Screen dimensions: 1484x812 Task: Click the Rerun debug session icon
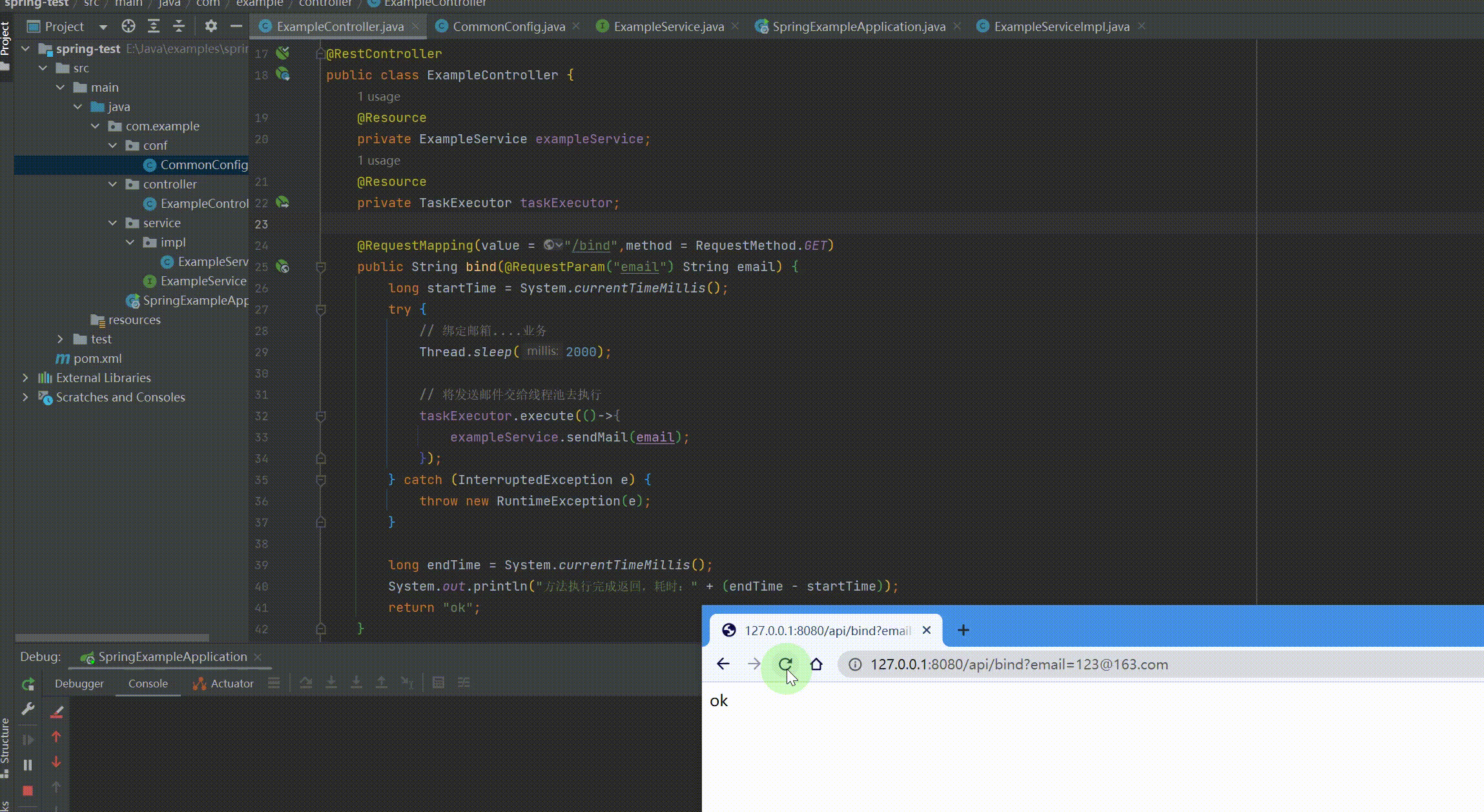pos(28,684)
